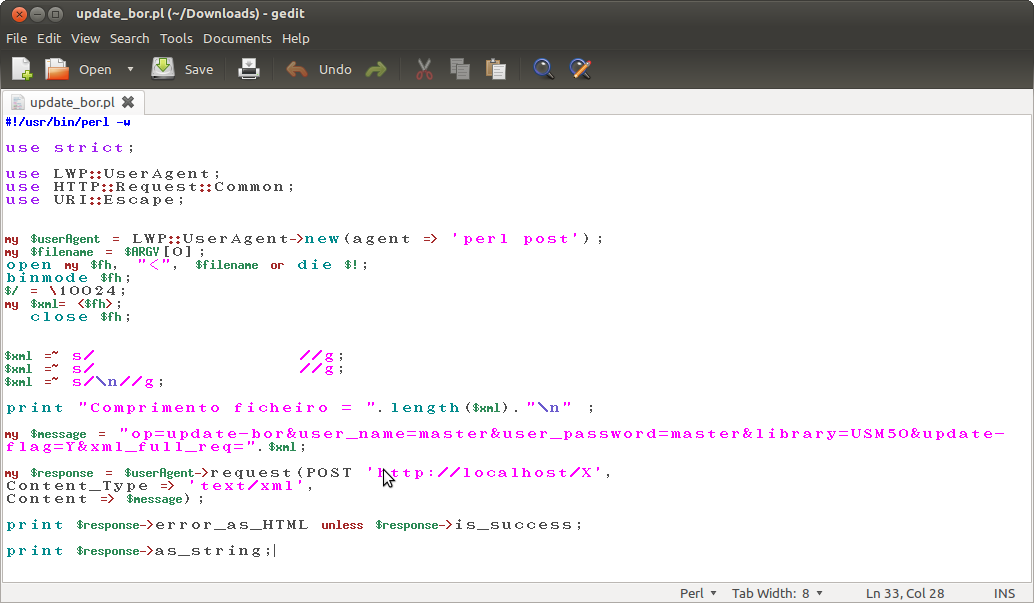Viewport: 1034px width, 603px height.
Task: Change the Perl syntax highlighting mode
Action: [x=698, y=593]
